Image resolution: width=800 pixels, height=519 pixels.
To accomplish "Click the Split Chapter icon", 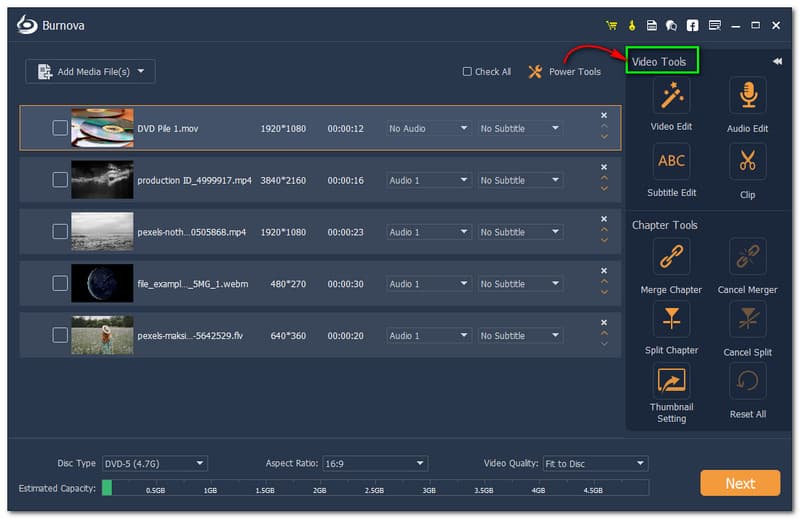I will (x=671, y=320).
